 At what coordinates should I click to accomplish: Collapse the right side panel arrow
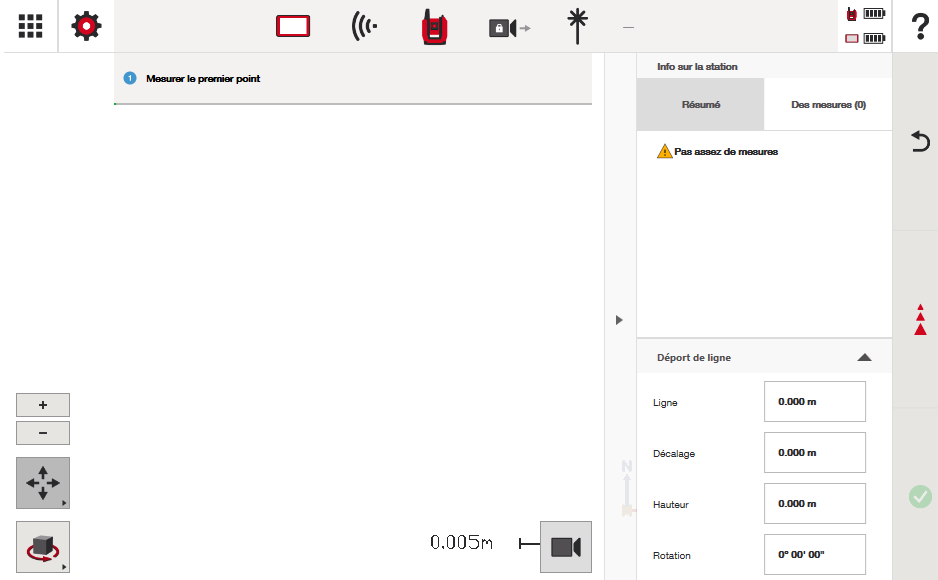619,320
